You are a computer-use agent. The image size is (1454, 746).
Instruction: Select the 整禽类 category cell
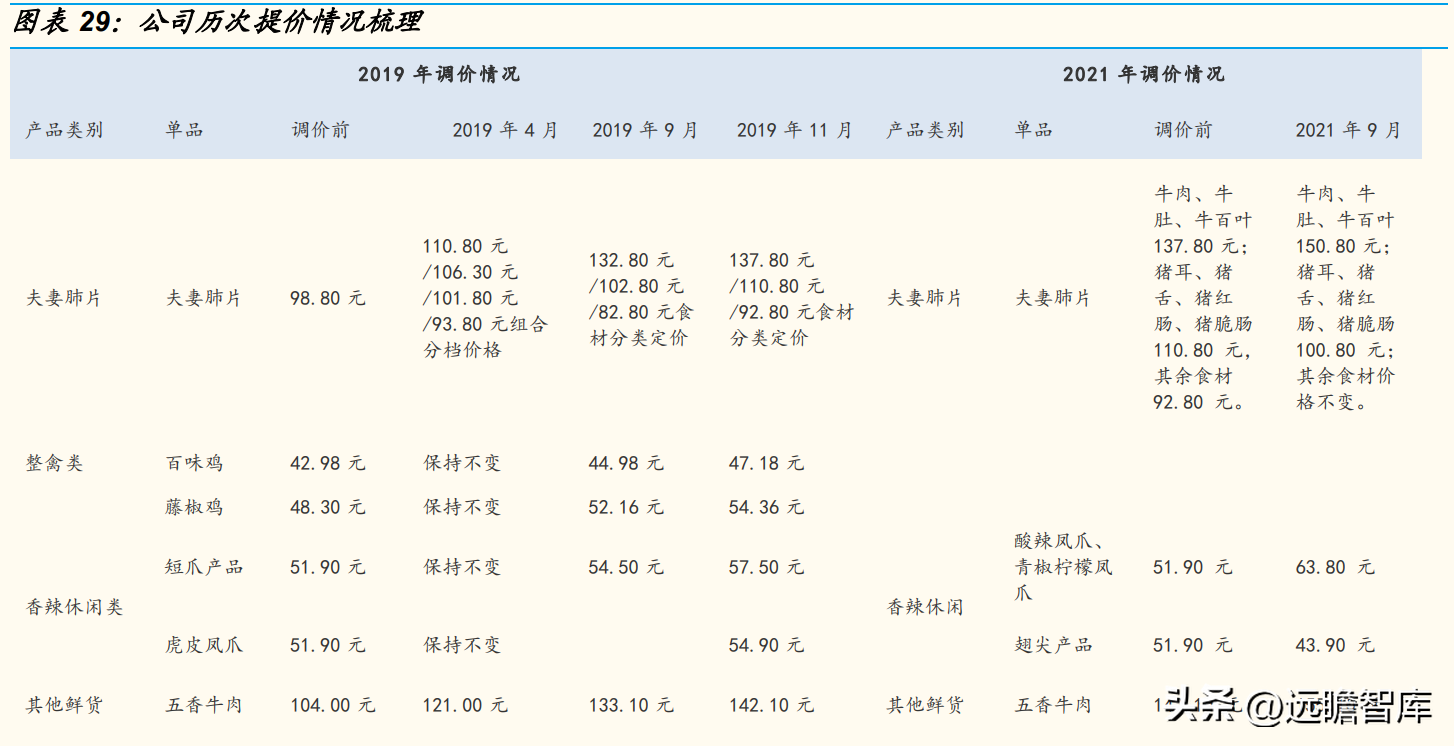coord(55,463)
